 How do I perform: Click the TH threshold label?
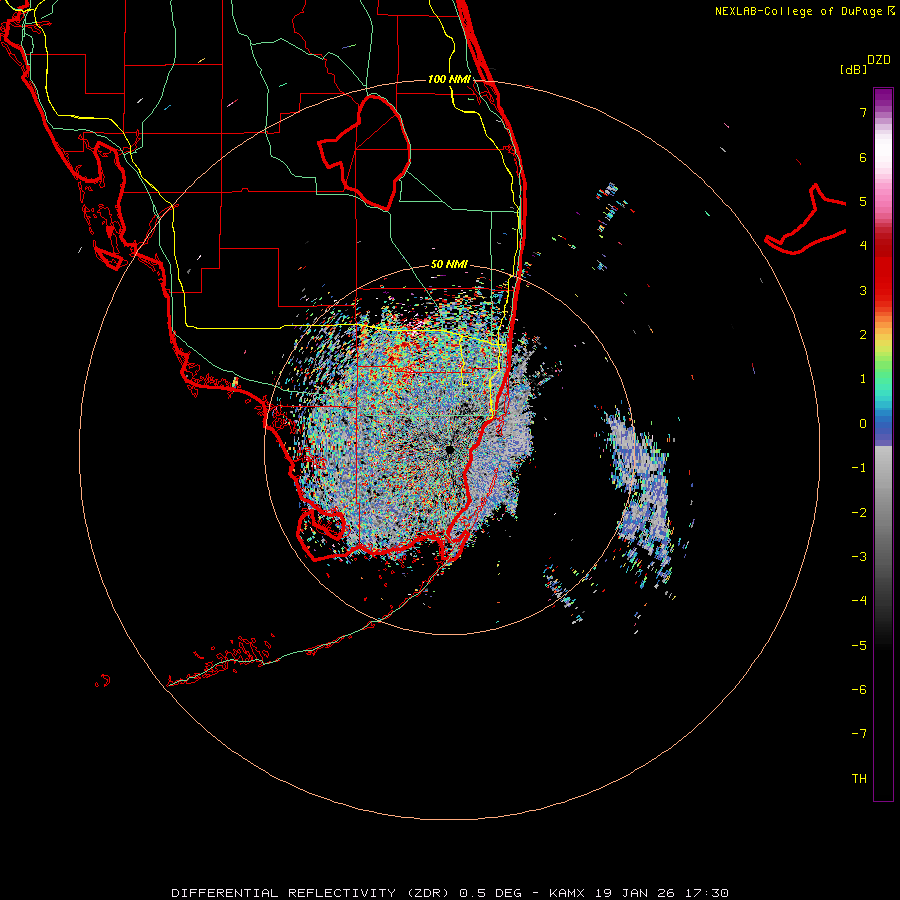pos(859,779)
